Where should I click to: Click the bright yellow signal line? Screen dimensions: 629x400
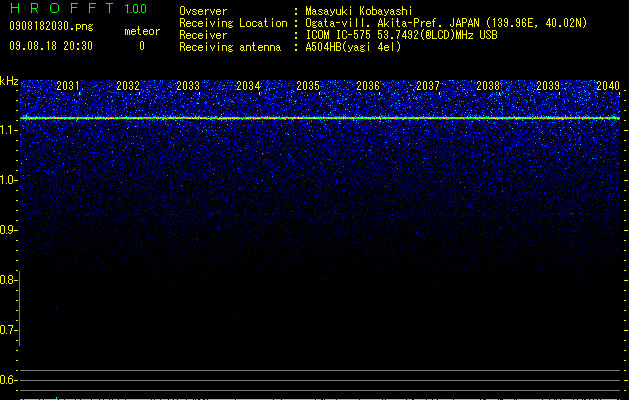tap(320, 118)
